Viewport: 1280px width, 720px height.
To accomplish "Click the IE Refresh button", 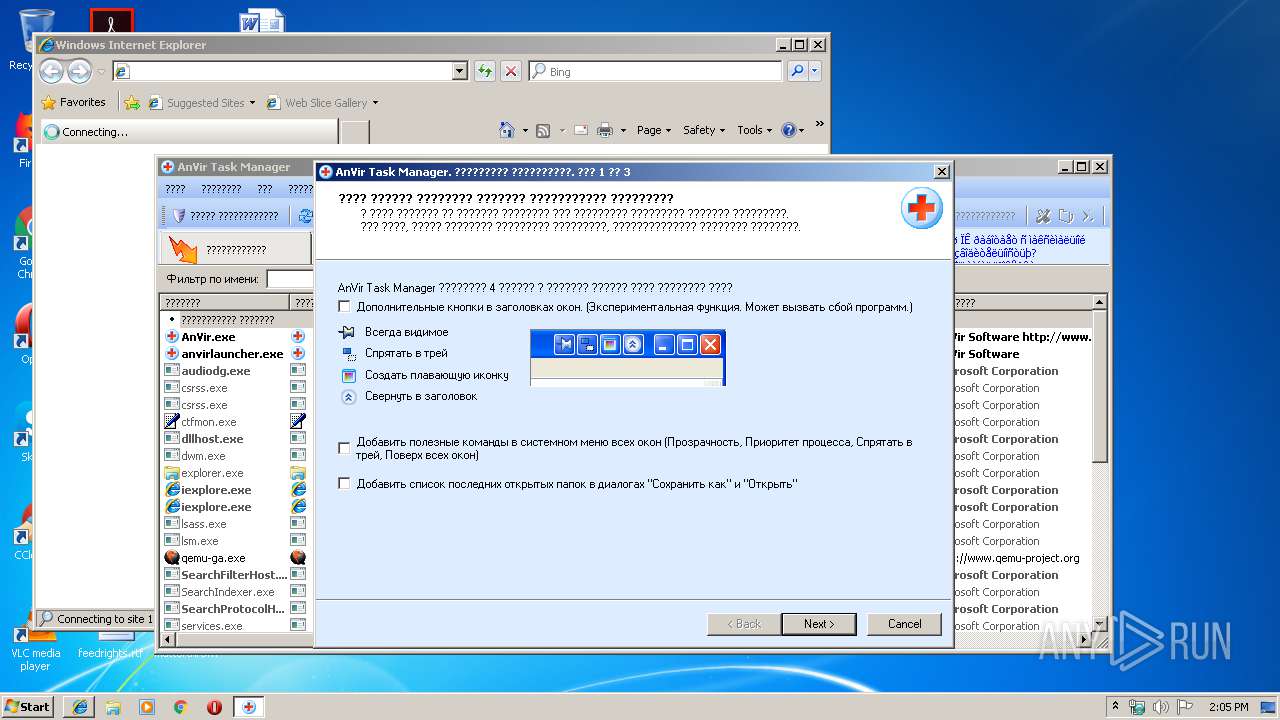I will [x=485, y=71].
